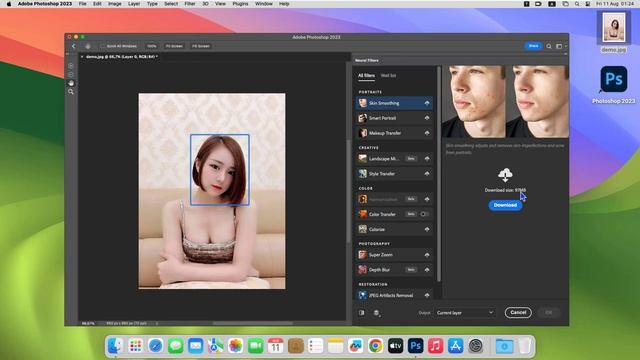Screen dimensions: 640x360
Task: Click the Skin Smoothing filter thumbnail icon
Action: click(x=362, y=103)
